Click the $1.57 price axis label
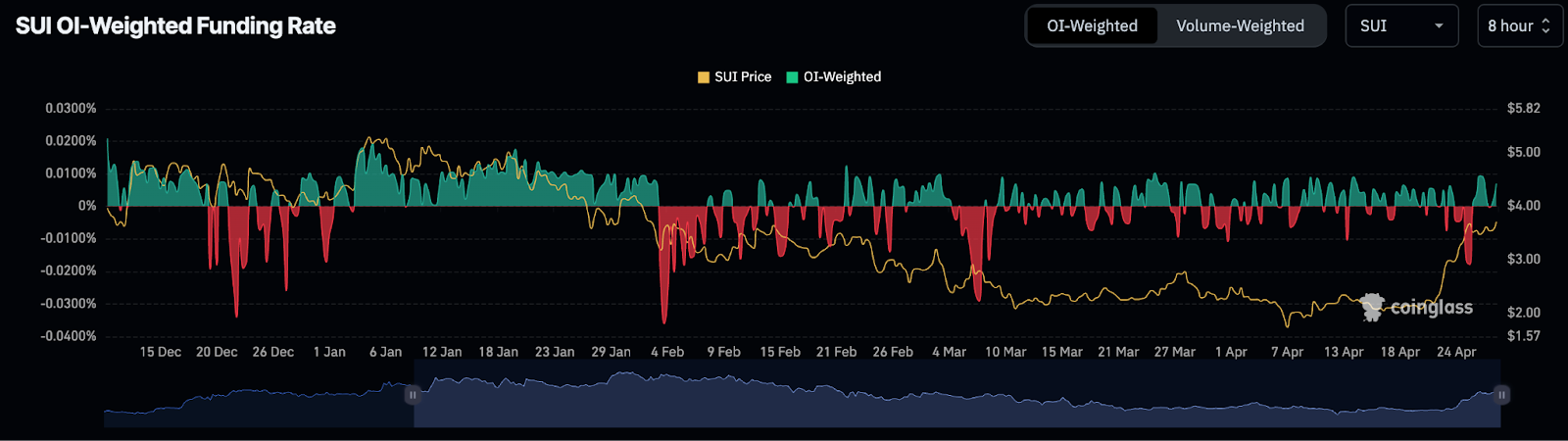 (1524, 336)
